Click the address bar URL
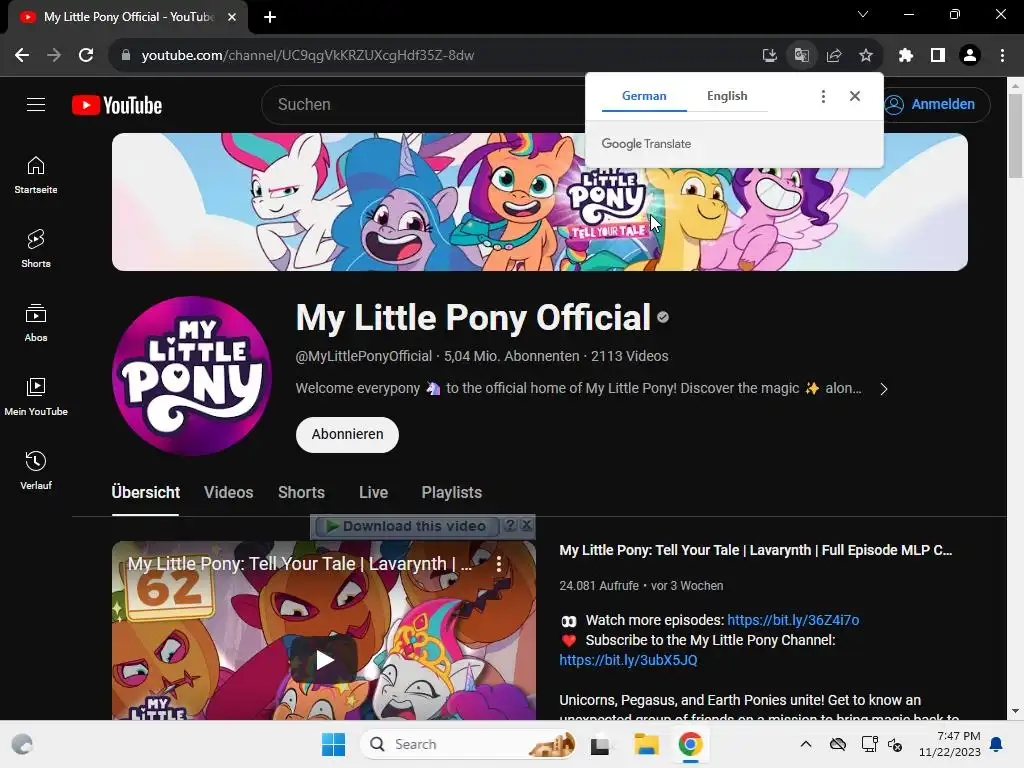The width and height of the screenshot is (1024, 768). pyautogui.click(x=308, y=56)
